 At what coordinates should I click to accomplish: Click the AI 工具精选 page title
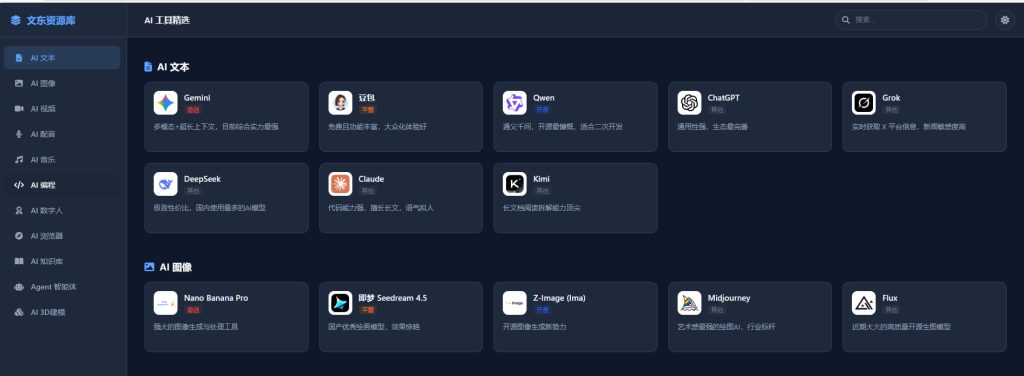(x=167, y=20)
